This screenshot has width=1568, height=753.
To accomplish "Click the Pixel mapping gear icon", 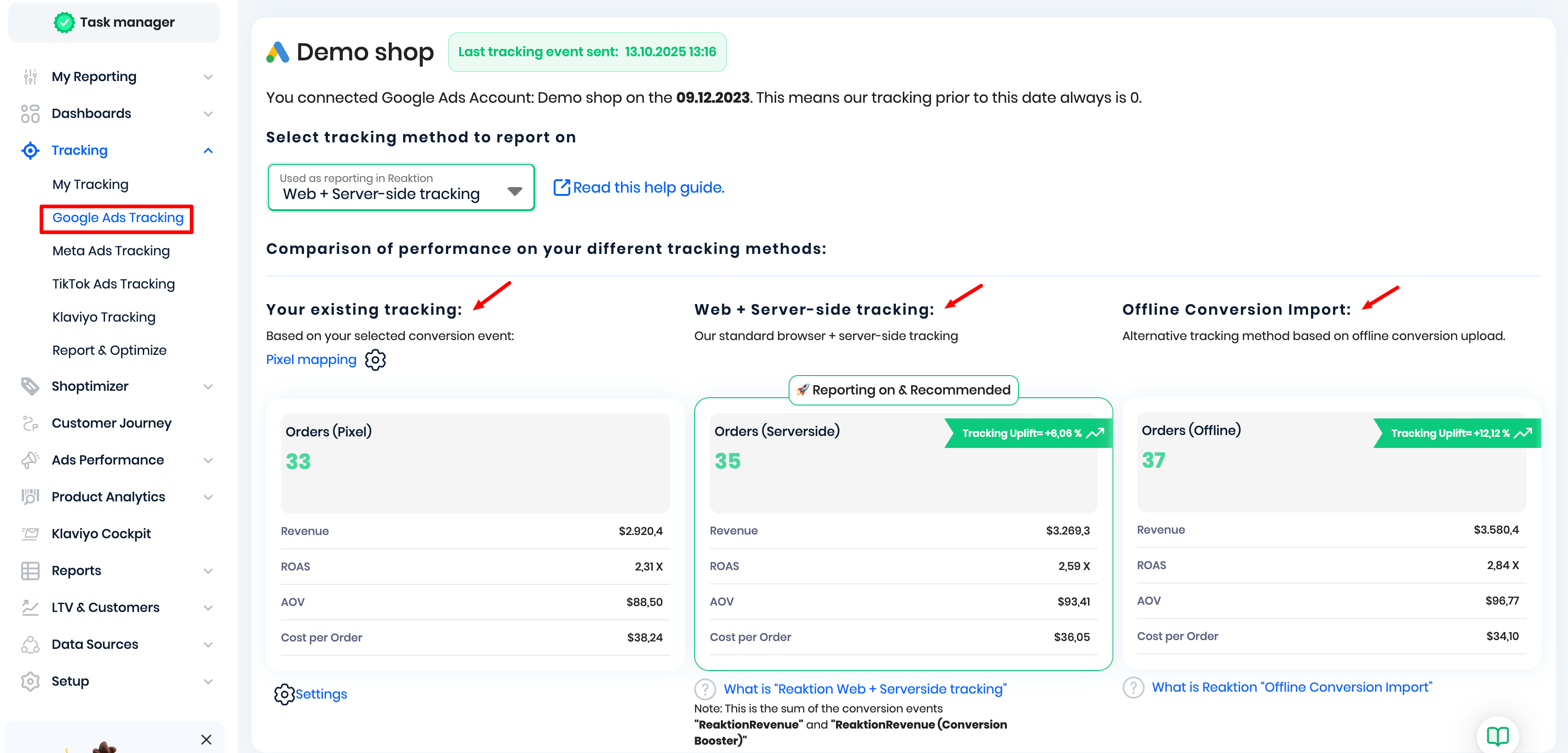I will click(x=375, y=360).
